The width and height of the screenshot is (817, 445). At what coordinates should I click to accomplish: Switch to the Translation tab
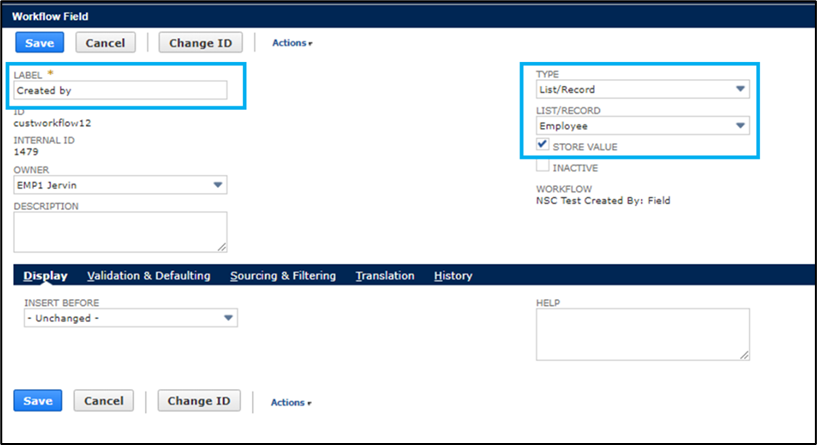(385, 276)
